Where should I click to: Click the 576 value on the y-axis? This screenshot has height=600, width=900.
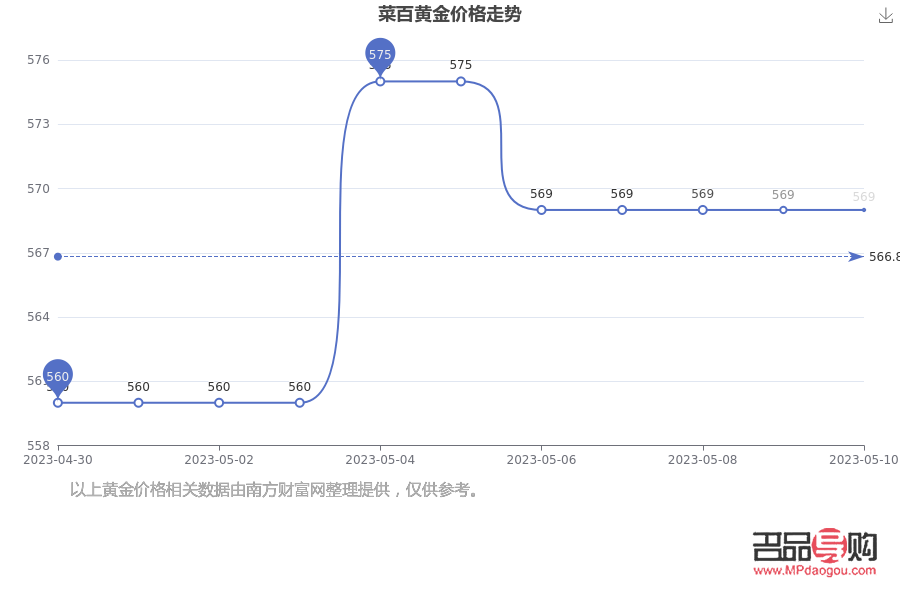pyautogui.click(x=38, y=60)
